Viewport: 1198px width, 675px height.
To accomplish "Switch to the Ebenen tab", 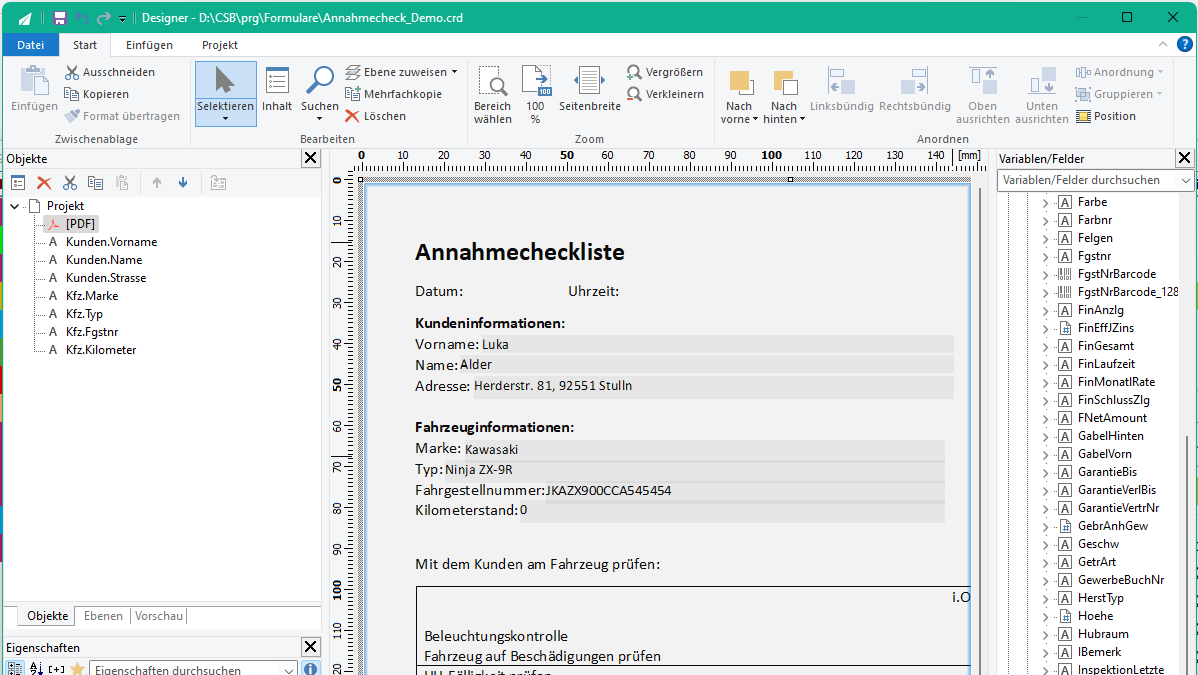I will tap(103, 616).
